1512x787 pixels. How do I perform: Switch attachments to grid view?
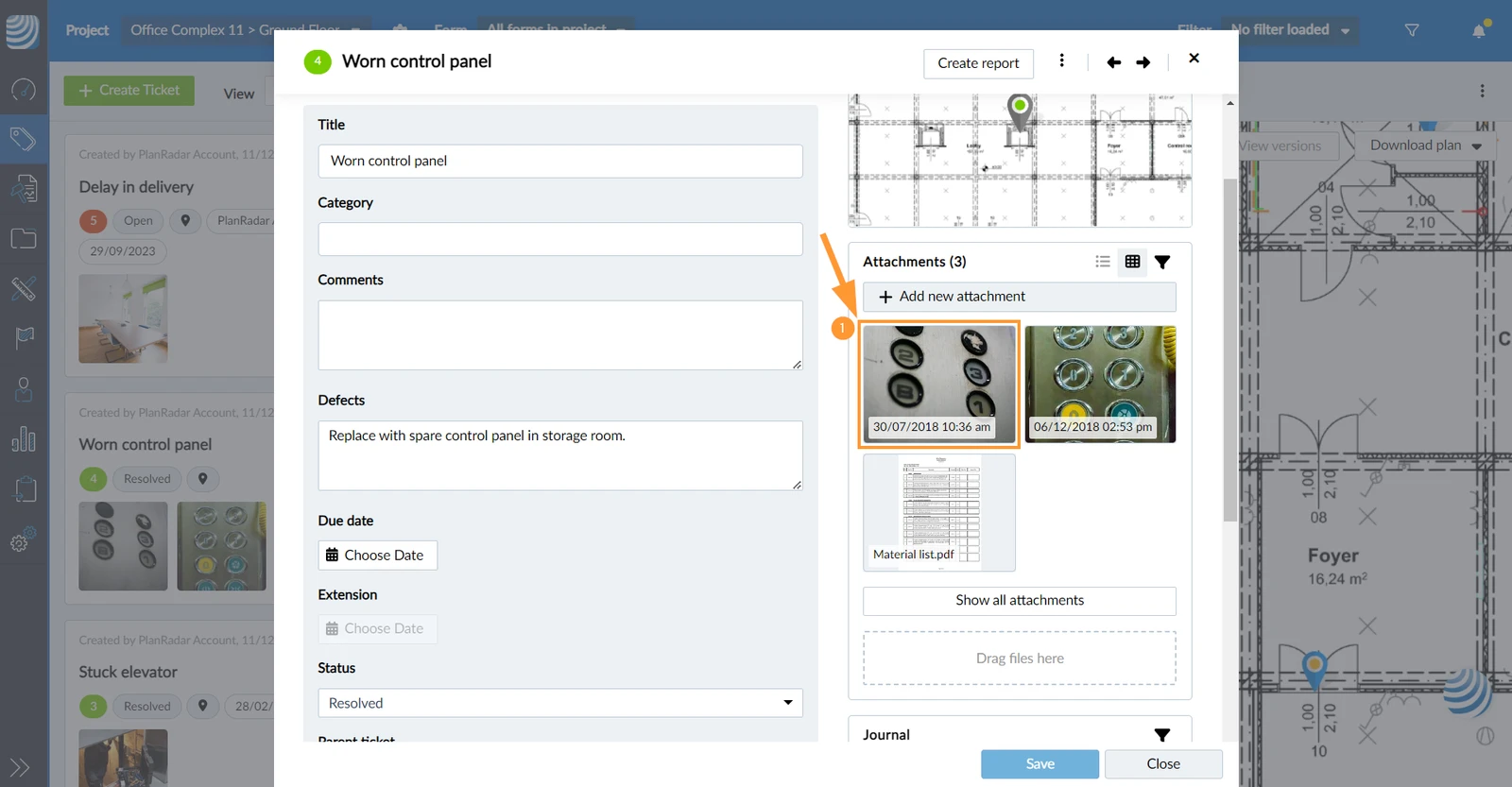click(x=1132, y=262)
